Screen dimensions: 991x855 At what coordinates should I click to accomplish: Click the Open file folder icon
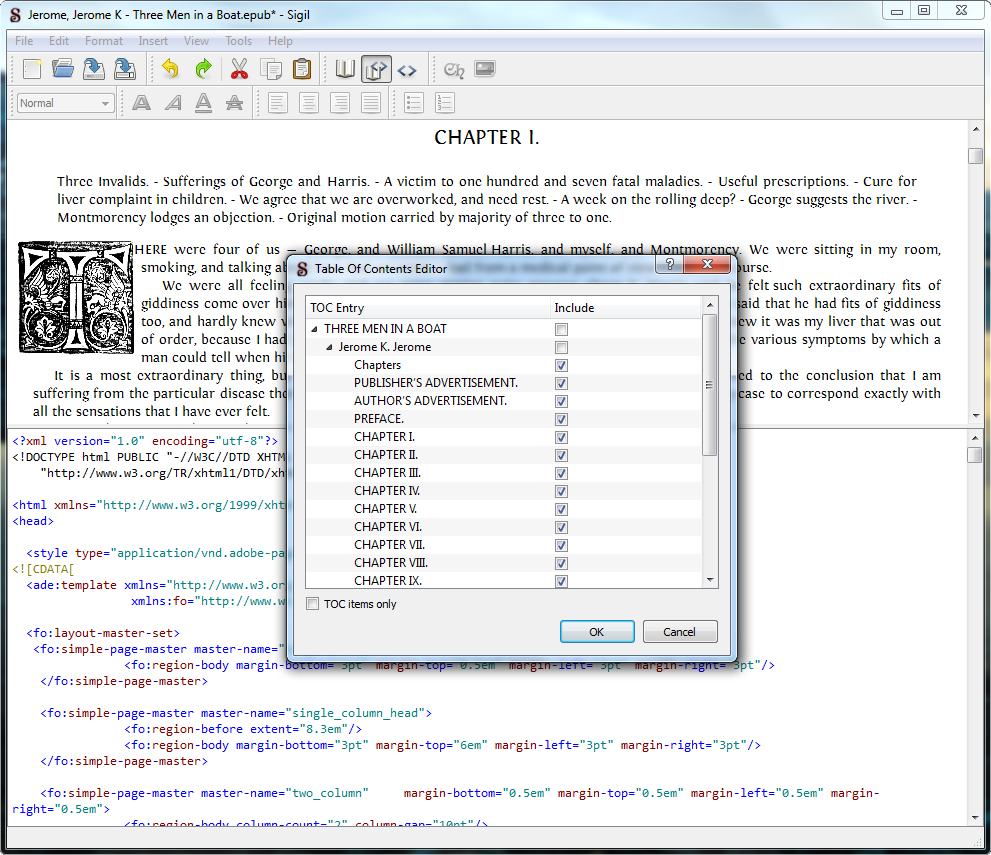pos(63,69)
